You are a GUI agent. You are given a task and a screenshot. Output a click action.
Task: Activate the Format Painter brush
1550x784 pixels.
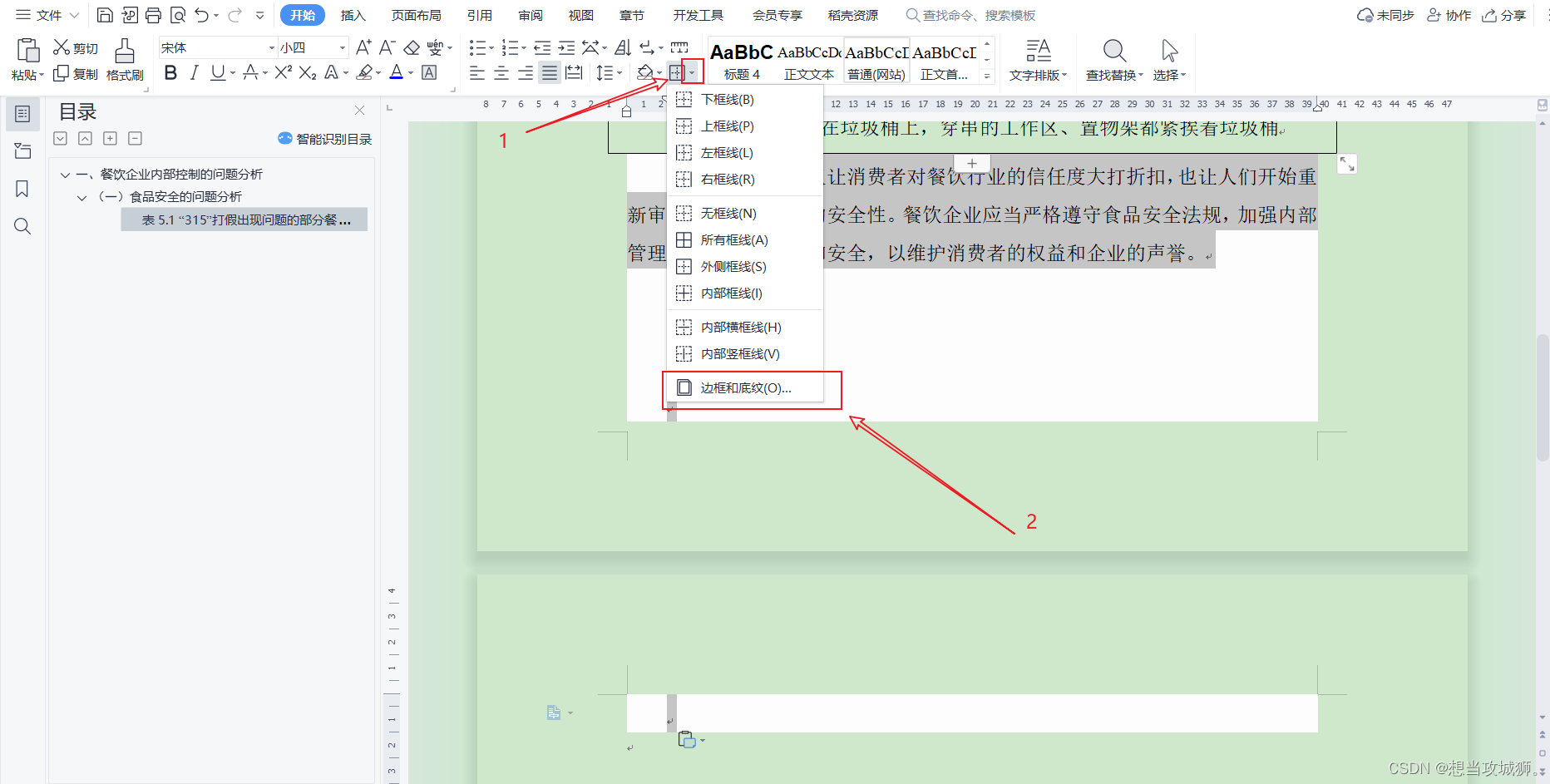point(125,60)
